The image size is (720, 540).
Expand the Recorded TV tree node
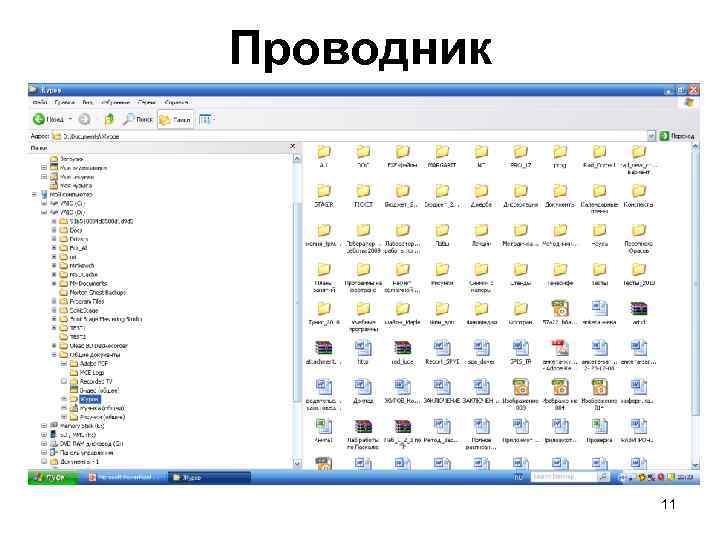click(64, 381)
